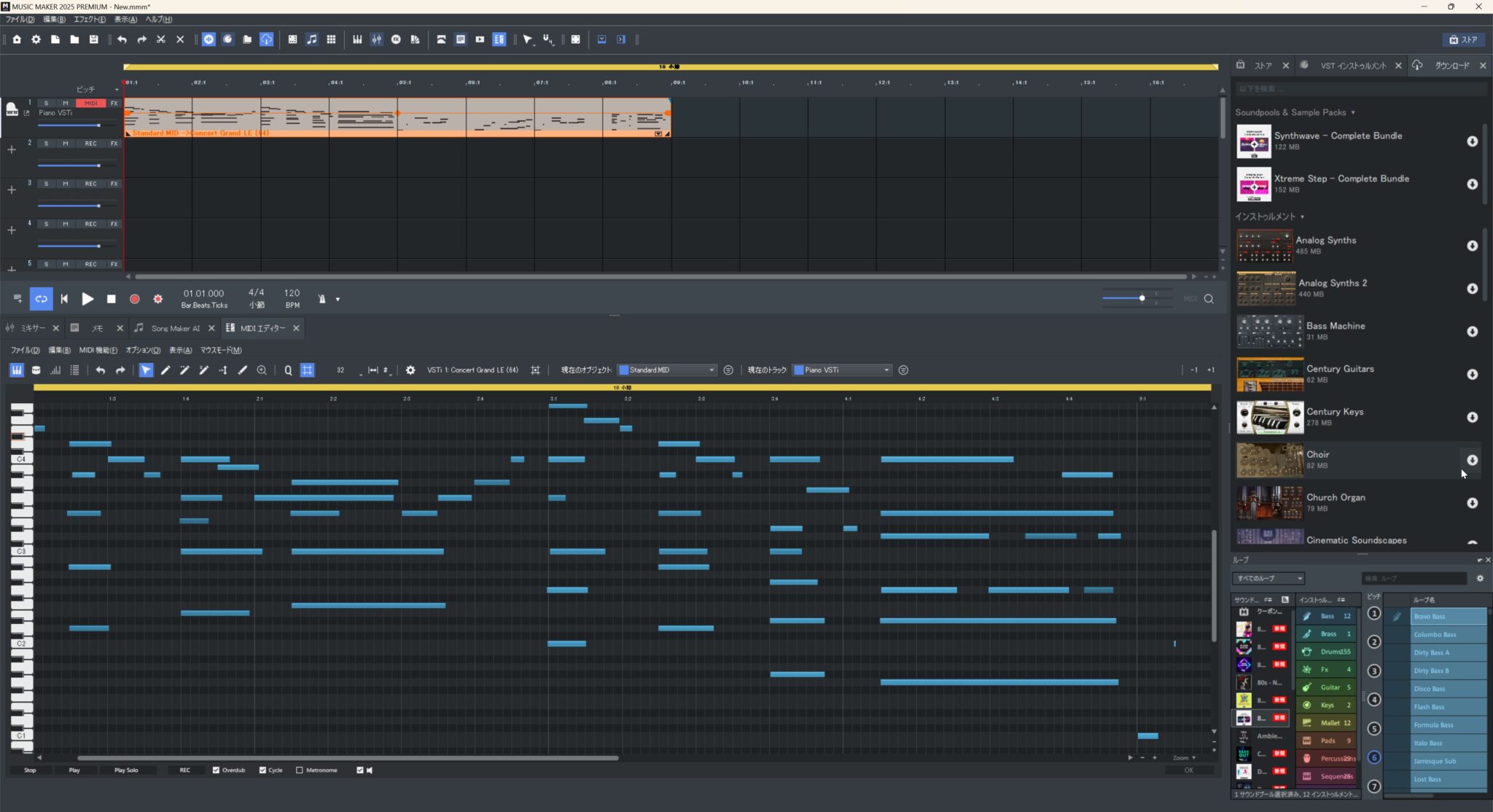
Task: Click the record button in transport bar
Action: [x=134, y=299]
